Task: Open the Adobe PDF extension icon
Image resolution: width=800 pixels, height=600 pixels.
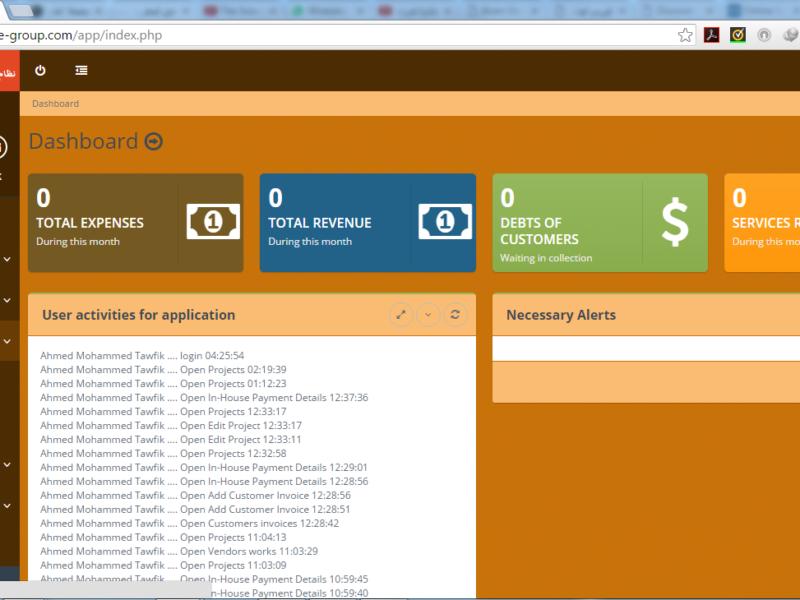Action: coord(712,35)
